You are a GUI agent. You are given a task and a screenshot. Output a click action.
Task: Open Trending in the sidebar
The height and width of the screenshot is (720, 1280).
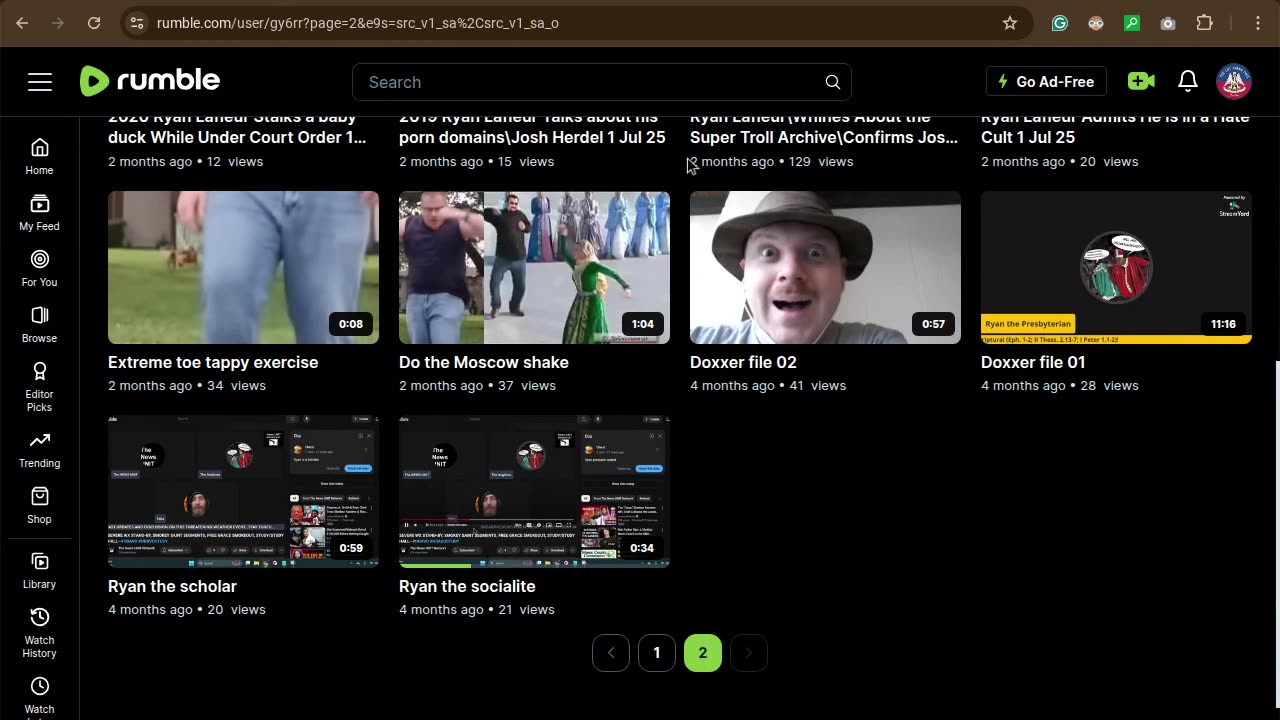[x=39, y=450]
